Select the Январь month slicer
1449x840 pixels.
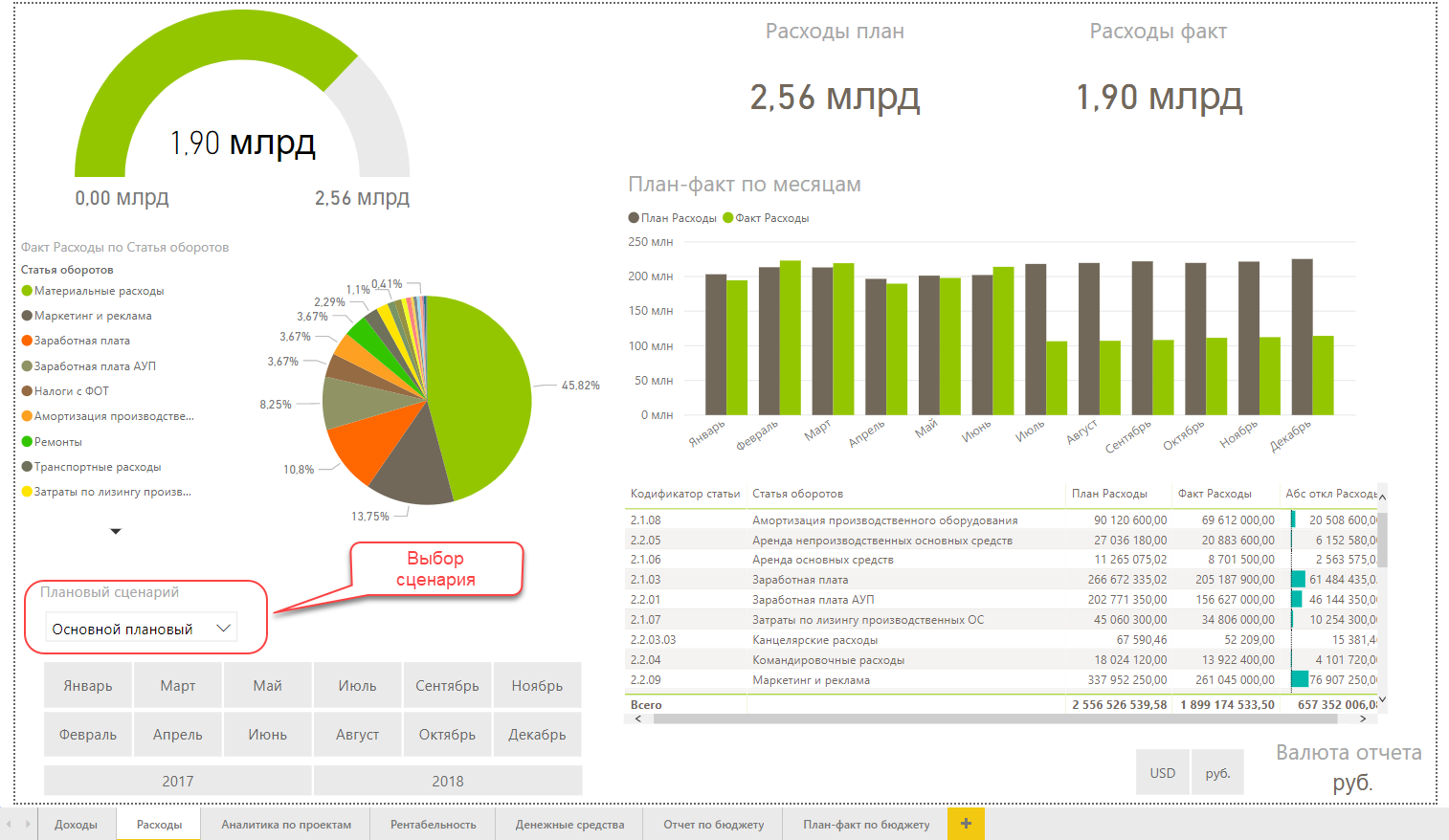click(88, 686)
